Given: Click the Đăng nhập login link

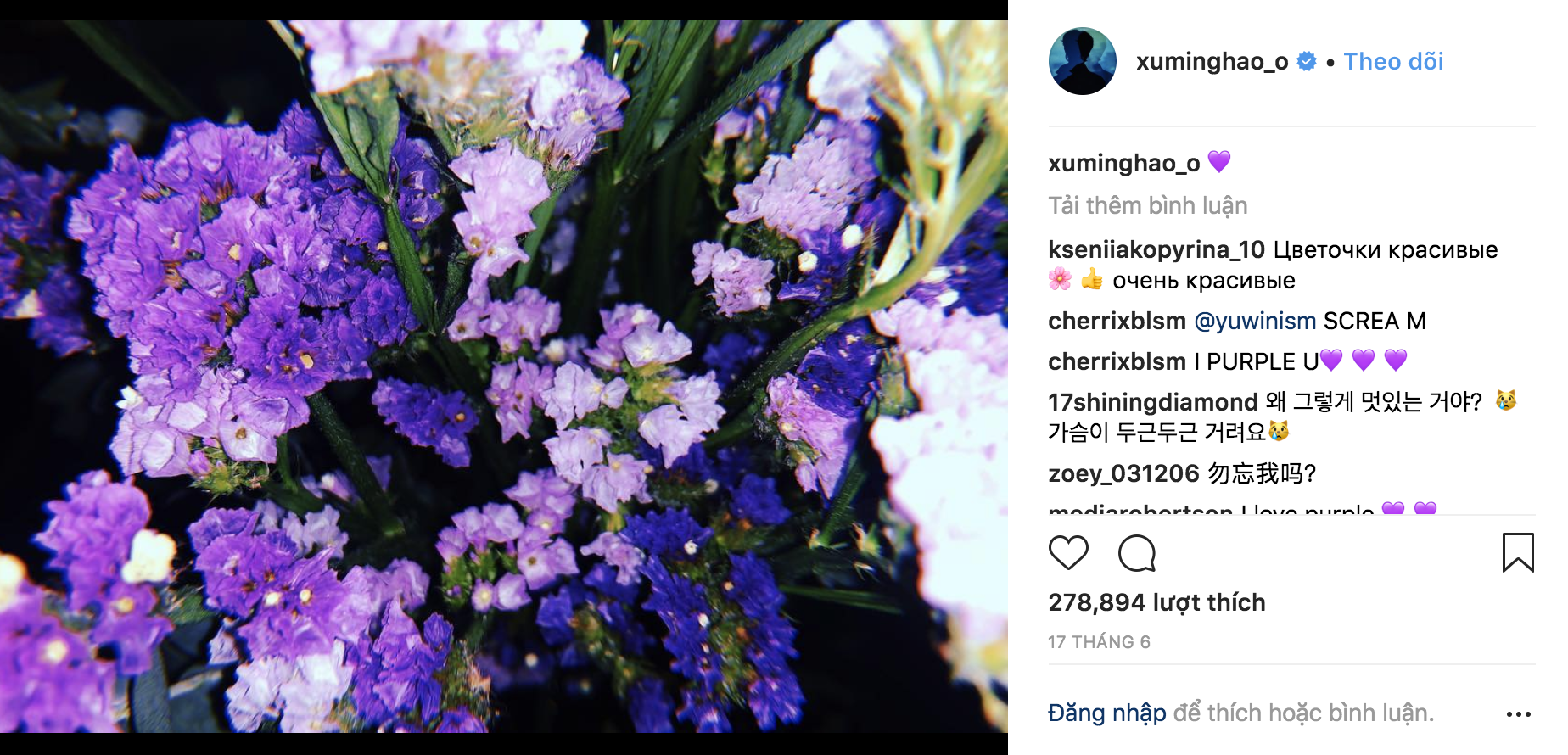Looking at the screenshot, I should point(1106,713).
